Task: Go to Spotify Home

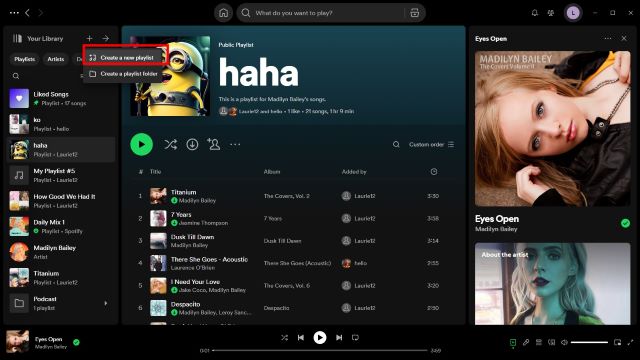Action: 223,13
